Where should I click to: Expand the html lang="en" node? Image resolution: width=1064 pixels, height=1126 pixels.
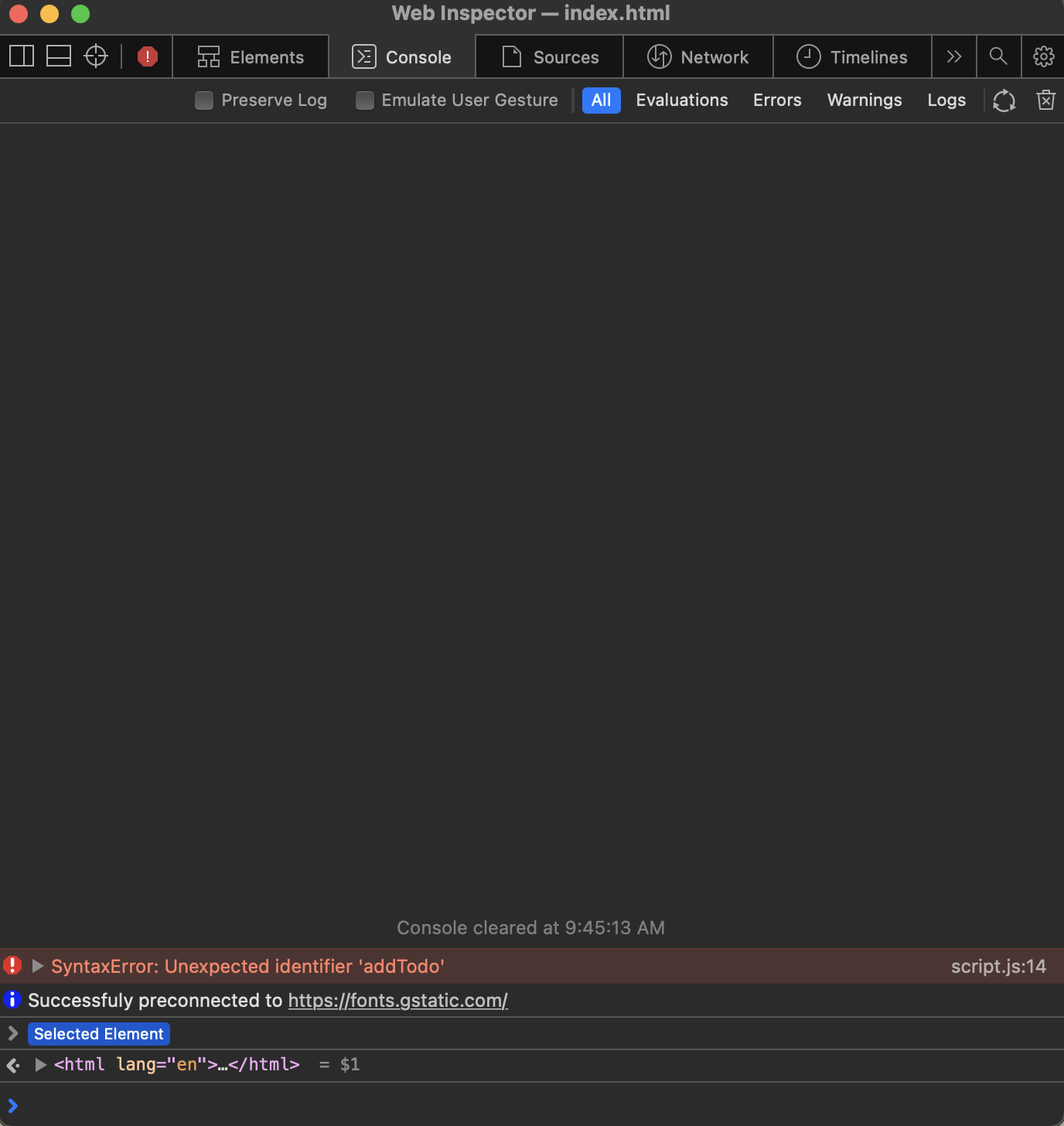click(40, 1065)
